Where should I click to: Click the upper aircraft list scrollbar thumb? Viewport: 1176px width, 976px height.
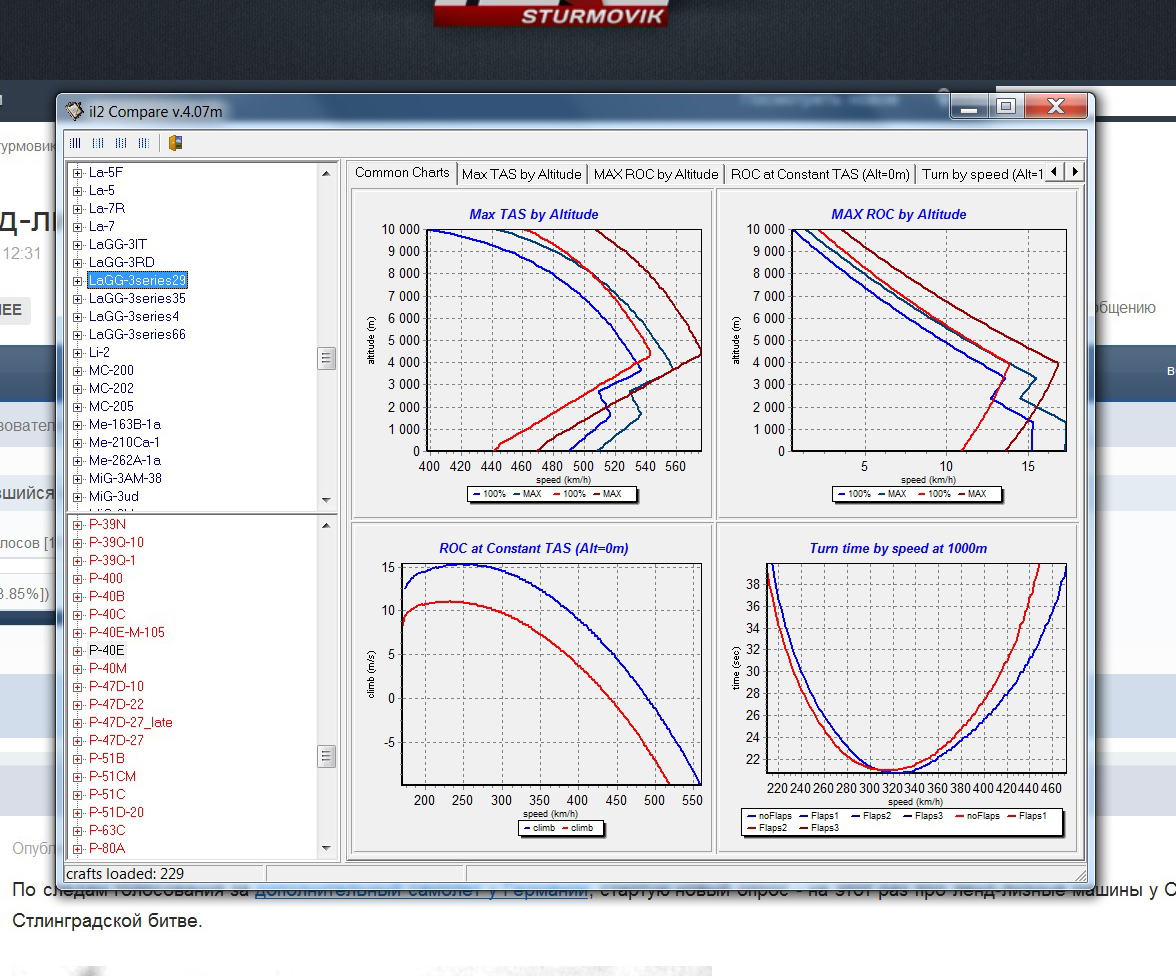(x=326, y=358)
